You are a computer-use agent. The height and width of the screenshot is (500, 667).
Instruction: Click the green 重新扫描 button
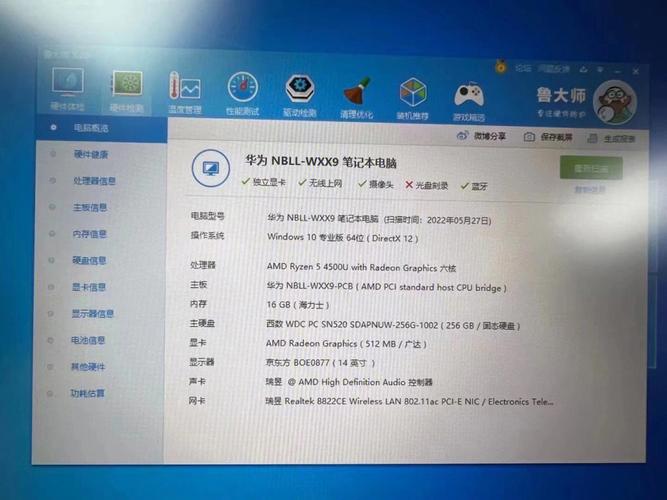(591, 168)
